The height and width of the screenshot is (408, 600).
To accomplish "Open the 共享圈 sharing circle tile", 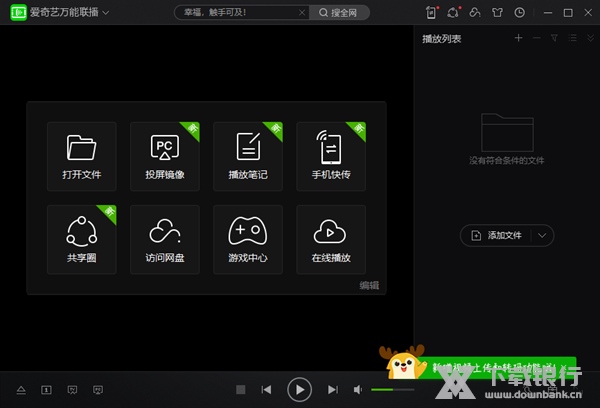I will click(x=81, y=239).
